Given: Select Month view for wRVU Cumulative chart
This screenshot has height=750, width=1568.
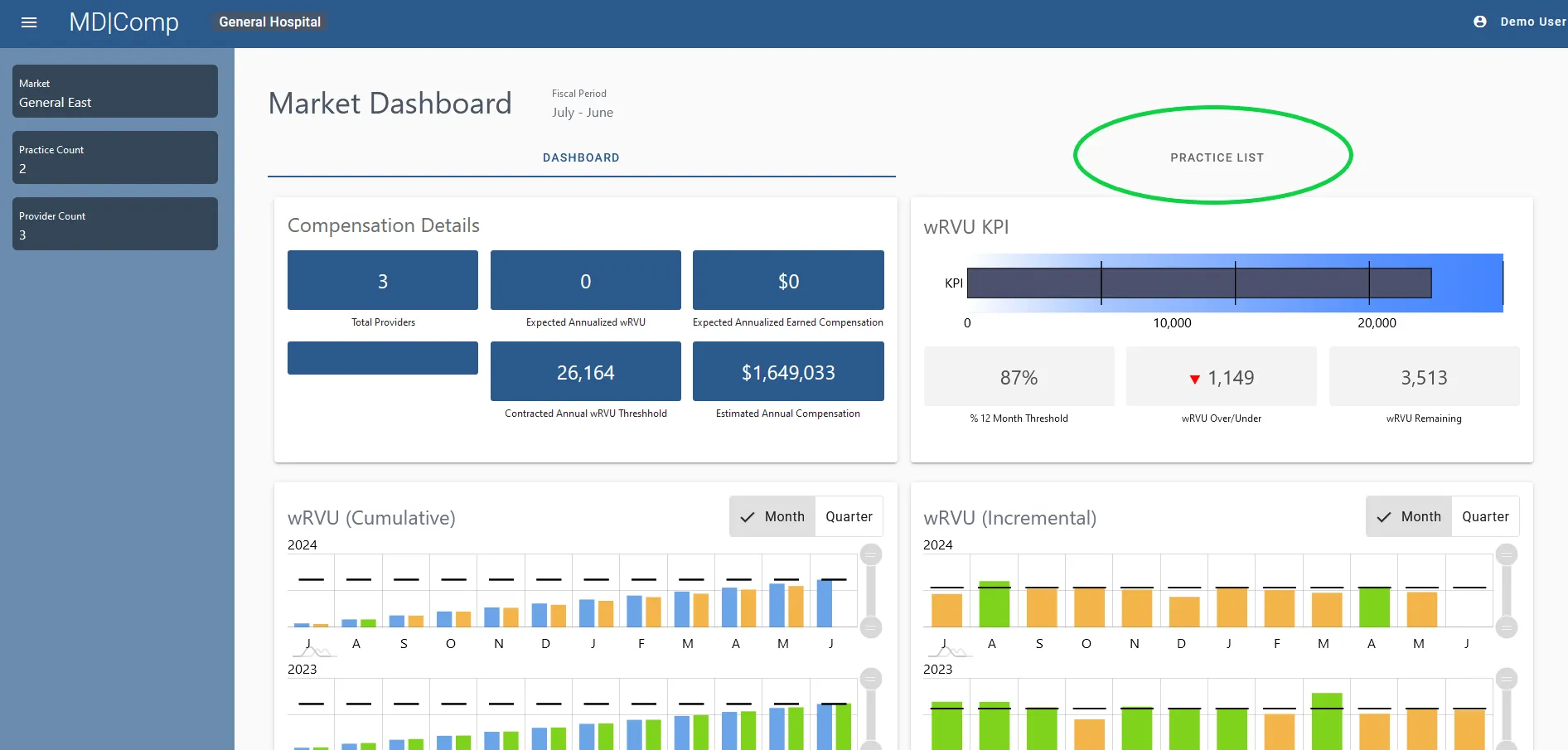Looking at the screenshot, I should click(772, 516).
